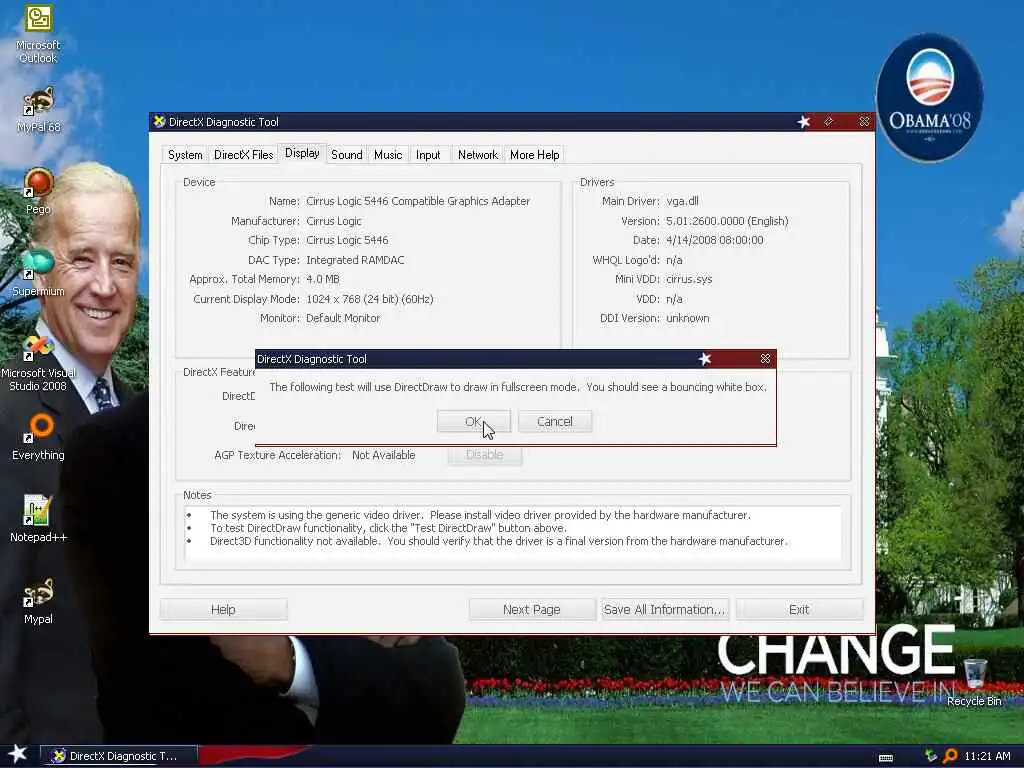Click the star button on the test prompt title bar

[x=705, y=359]
